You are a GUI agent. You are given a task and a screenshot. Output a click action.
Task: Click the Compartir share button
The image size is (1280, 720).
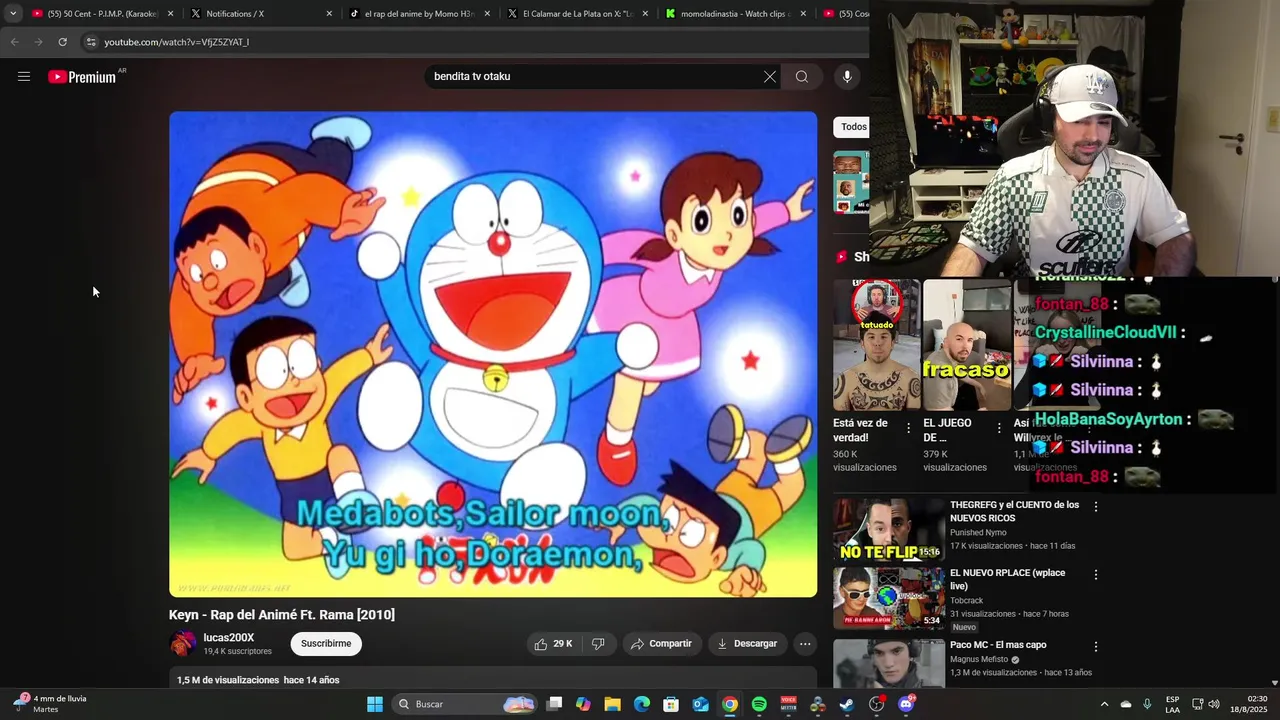[x=661, y=644]
